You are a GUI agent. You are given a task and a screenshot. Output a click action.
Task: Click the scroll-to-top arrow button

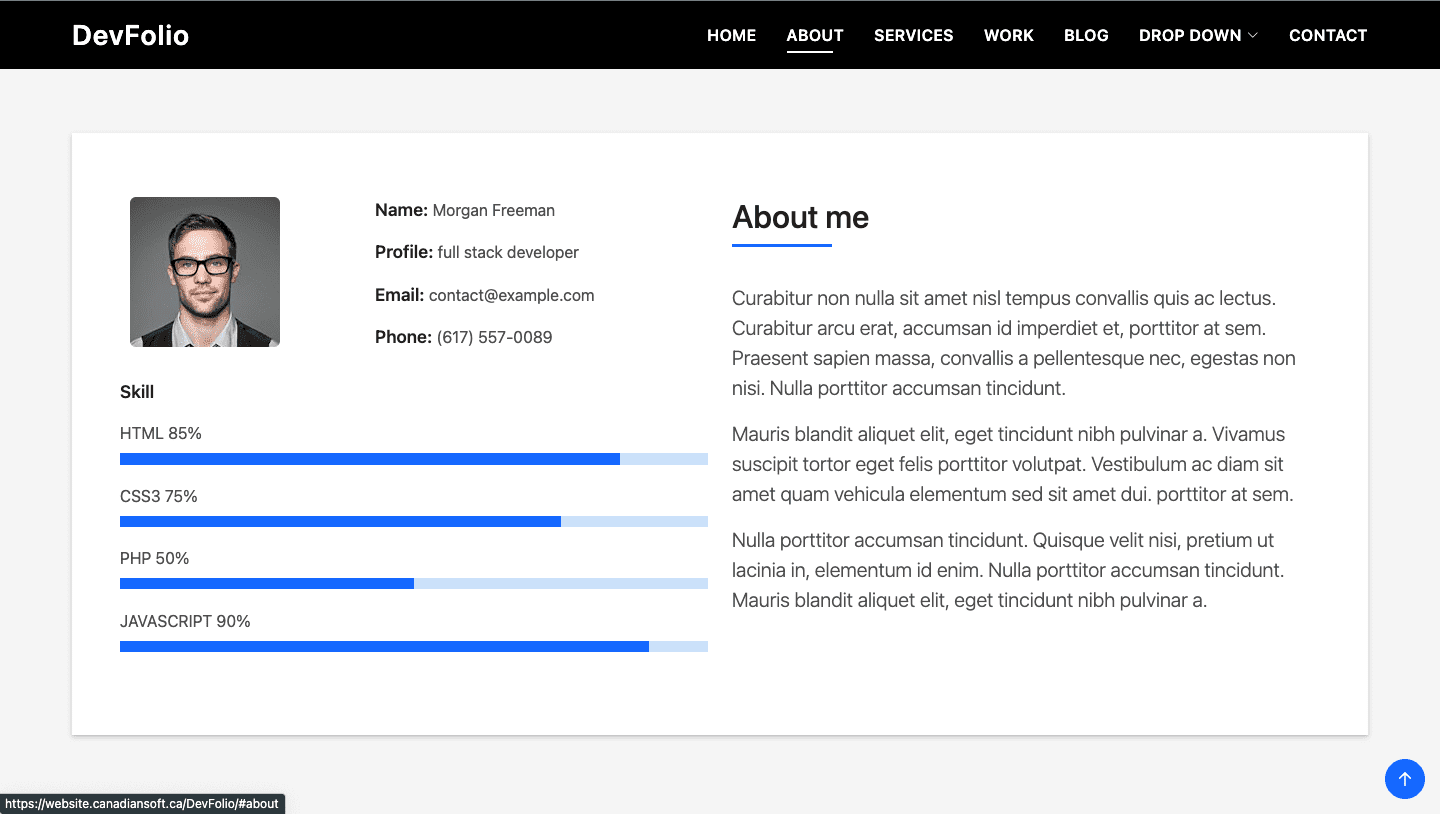(1404, 778)
